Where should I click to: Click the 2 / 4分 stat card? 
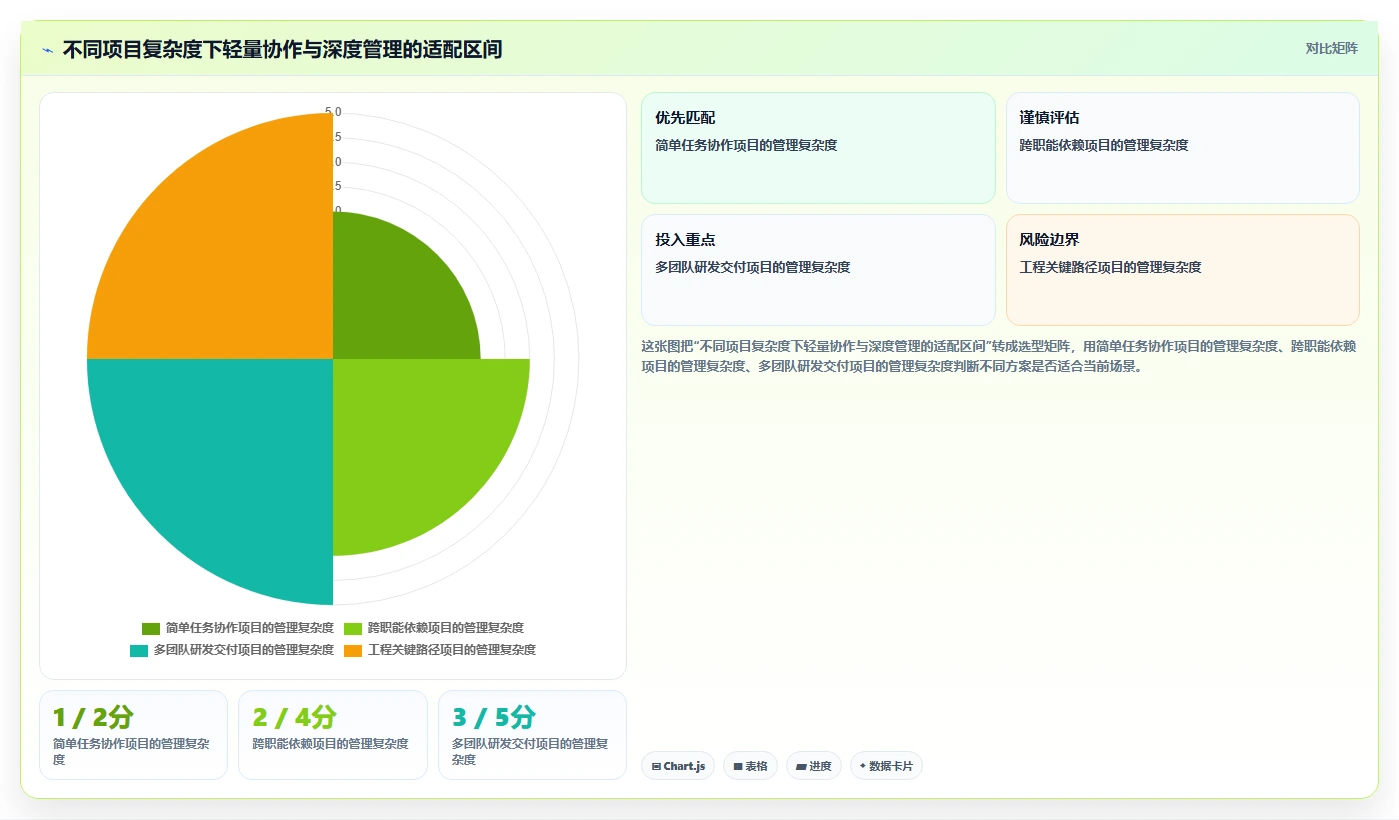[333, 735]
